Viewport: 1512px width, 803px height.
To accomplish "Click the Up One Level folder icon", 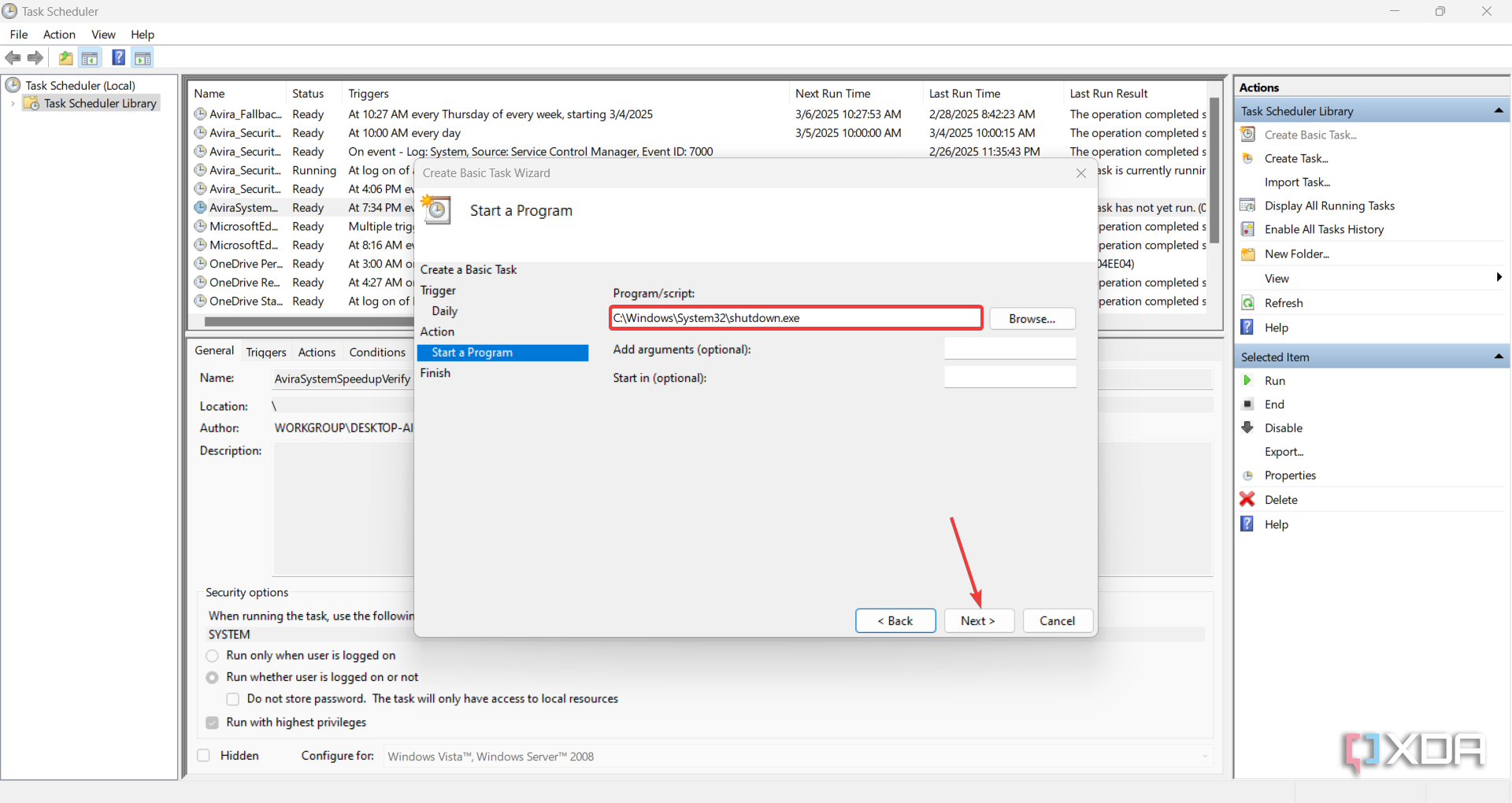I will pos(66,57).
